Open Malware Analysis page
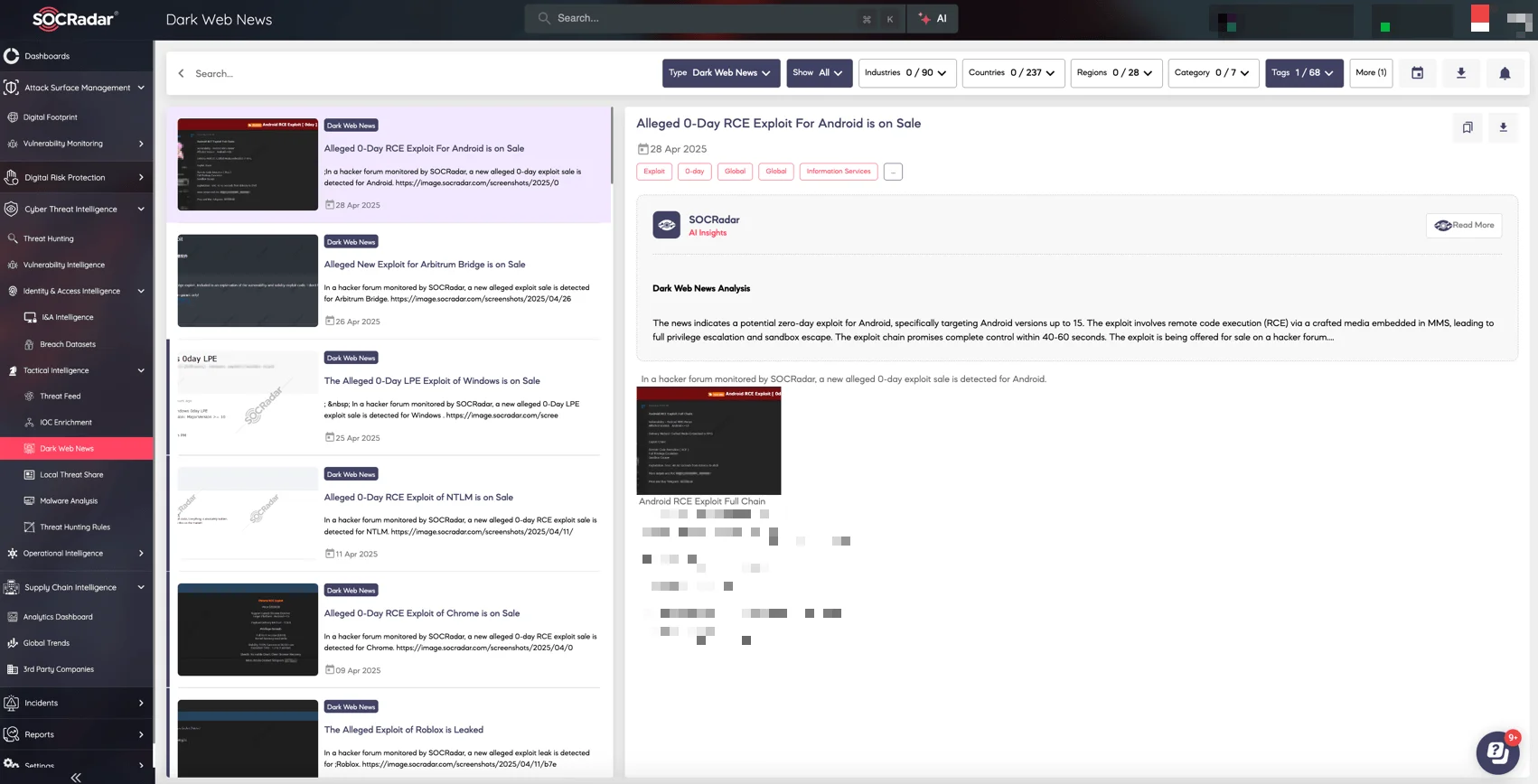1538x784 pixels. click(x=69, y=501)
